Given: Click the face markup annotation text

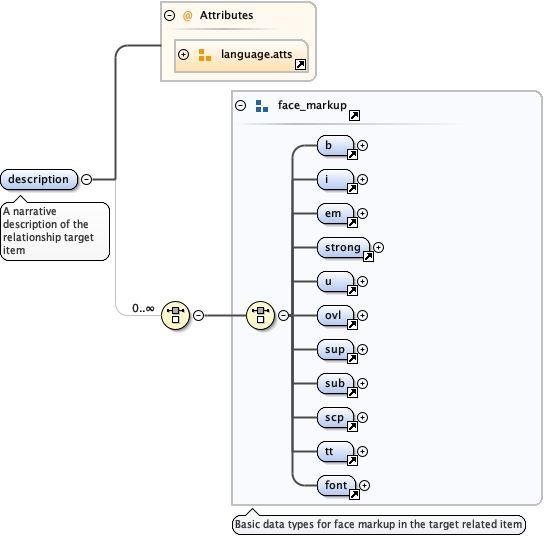Looking at the screenshot, I should pyautogui.click(x=379, y=524).
